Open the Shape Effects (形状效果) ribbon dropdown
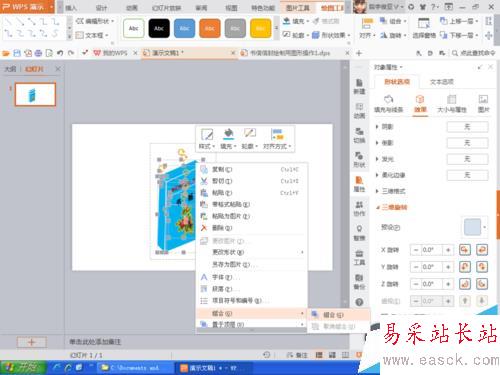Screen dimensions: 500x375 [331, 35]
